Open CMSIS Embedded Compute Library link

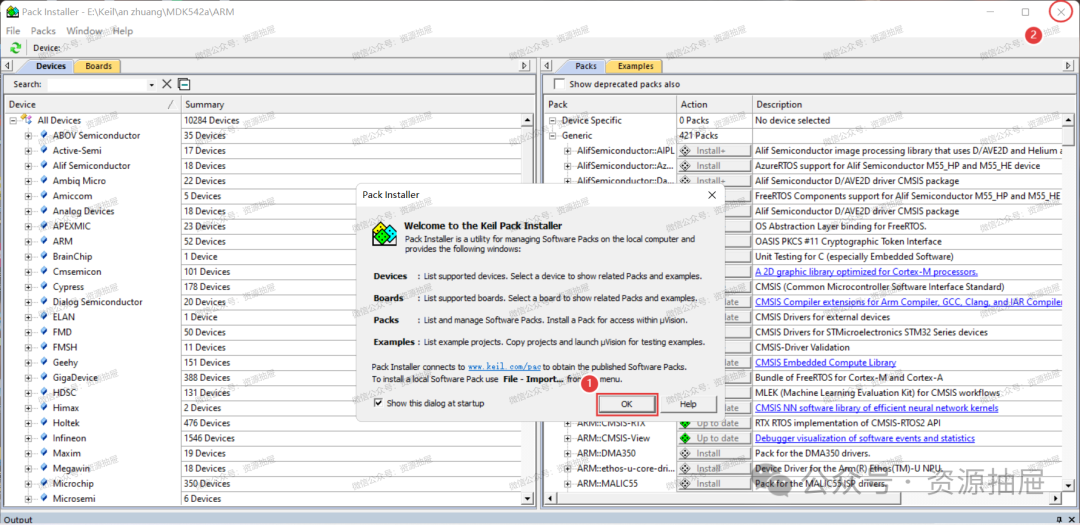825,362
